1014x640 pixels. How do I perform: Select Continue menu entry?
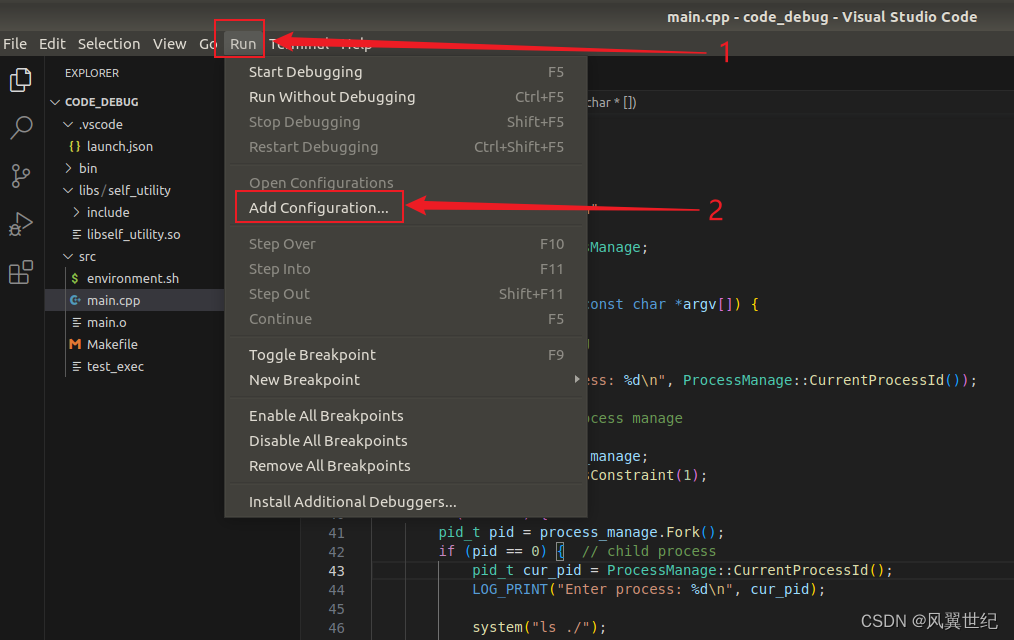tap(406, 319)
